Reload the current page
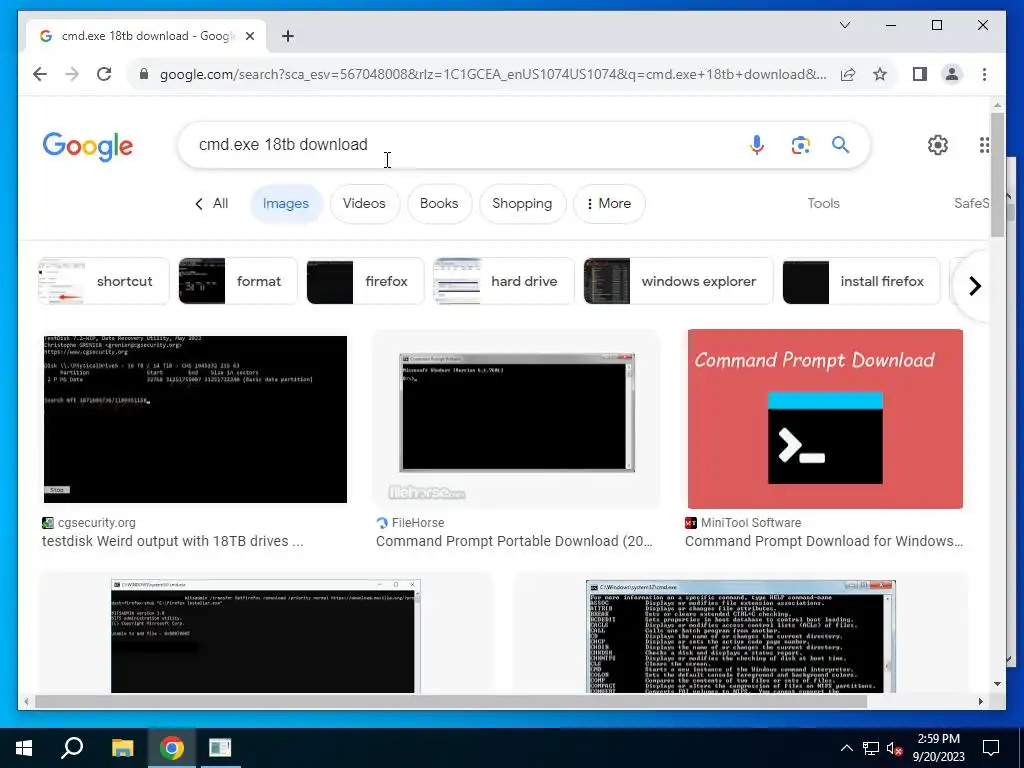This screenshot has width=1024, height=768. (x=104, y=74)
